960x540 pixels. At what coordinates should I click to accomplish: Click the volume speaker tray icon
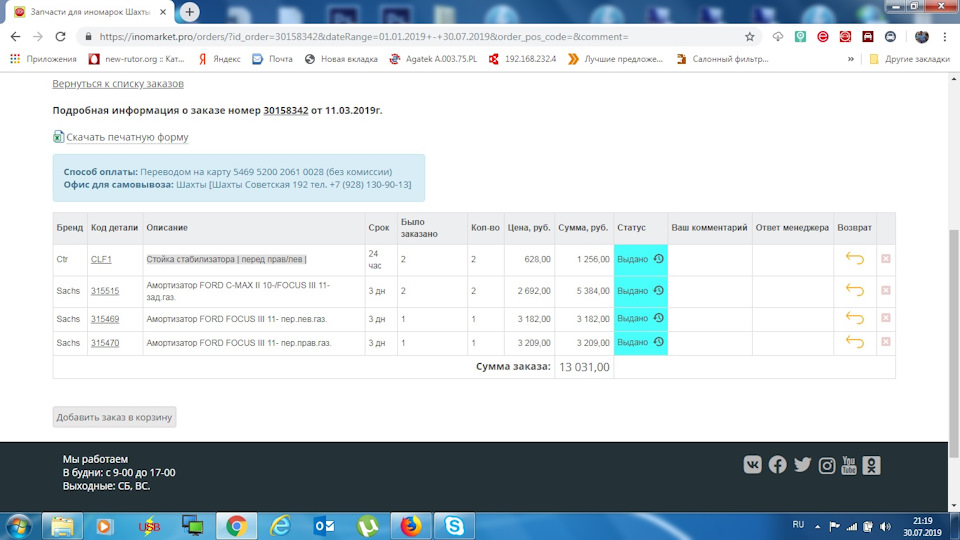point(885,527)
